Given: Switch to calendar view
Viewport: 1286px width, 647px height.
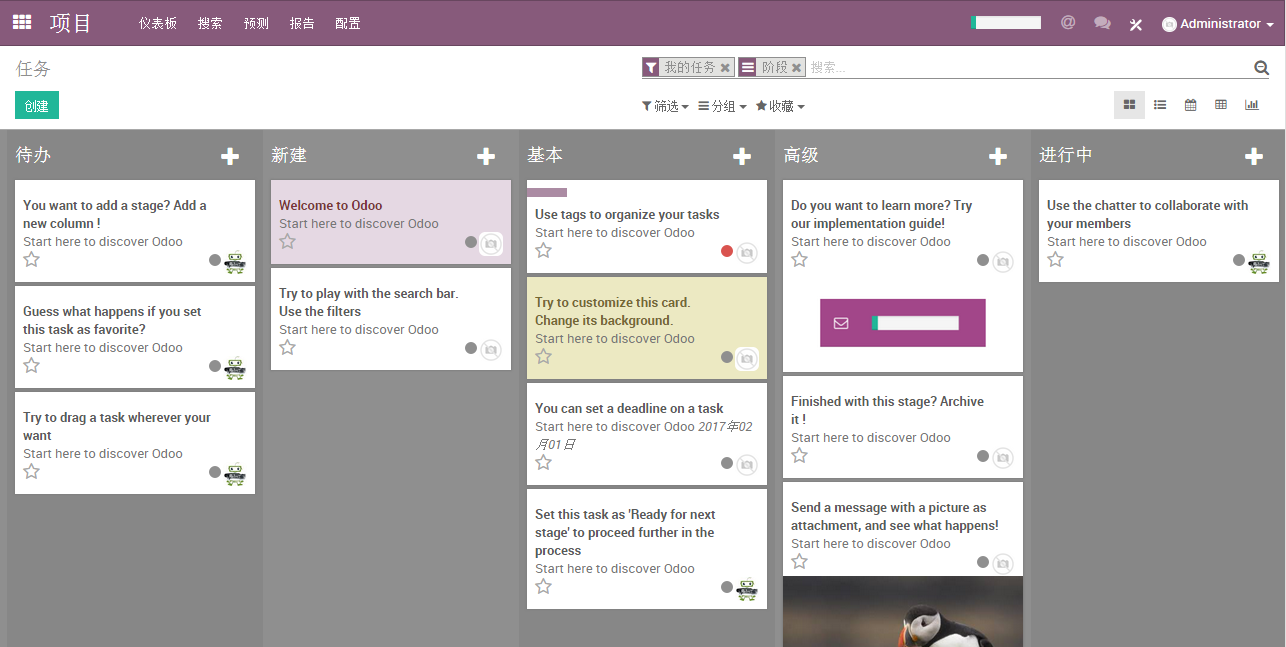Looking at the screenshot, I should pyautogui.click(x=1190, y=105).
